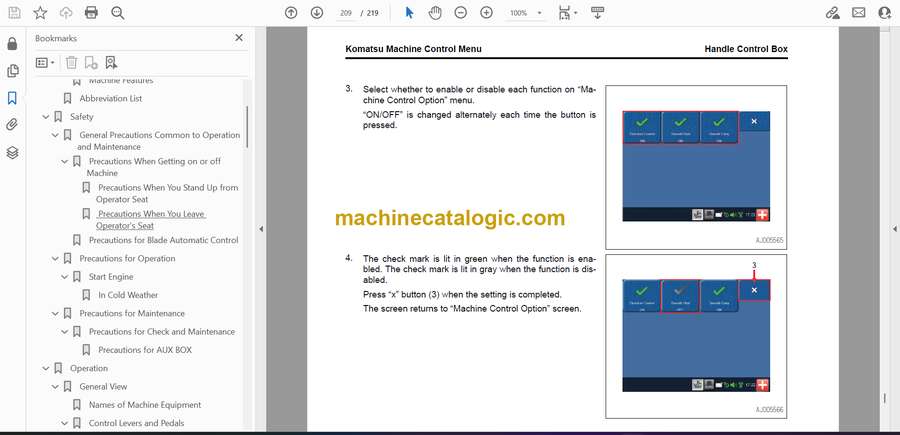Zoom out with the minus button
900x435 pixels.
point(460,13)
